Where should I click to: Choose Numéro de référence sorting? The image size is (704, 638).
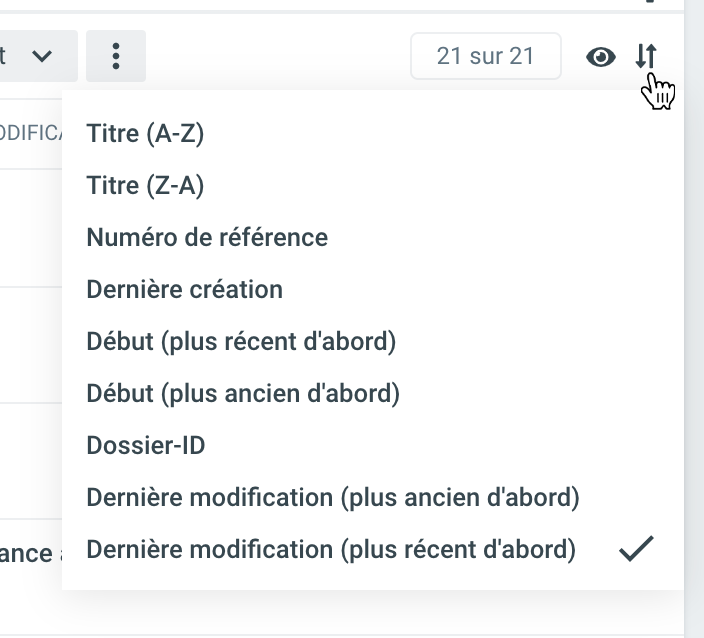coord(207,237)
